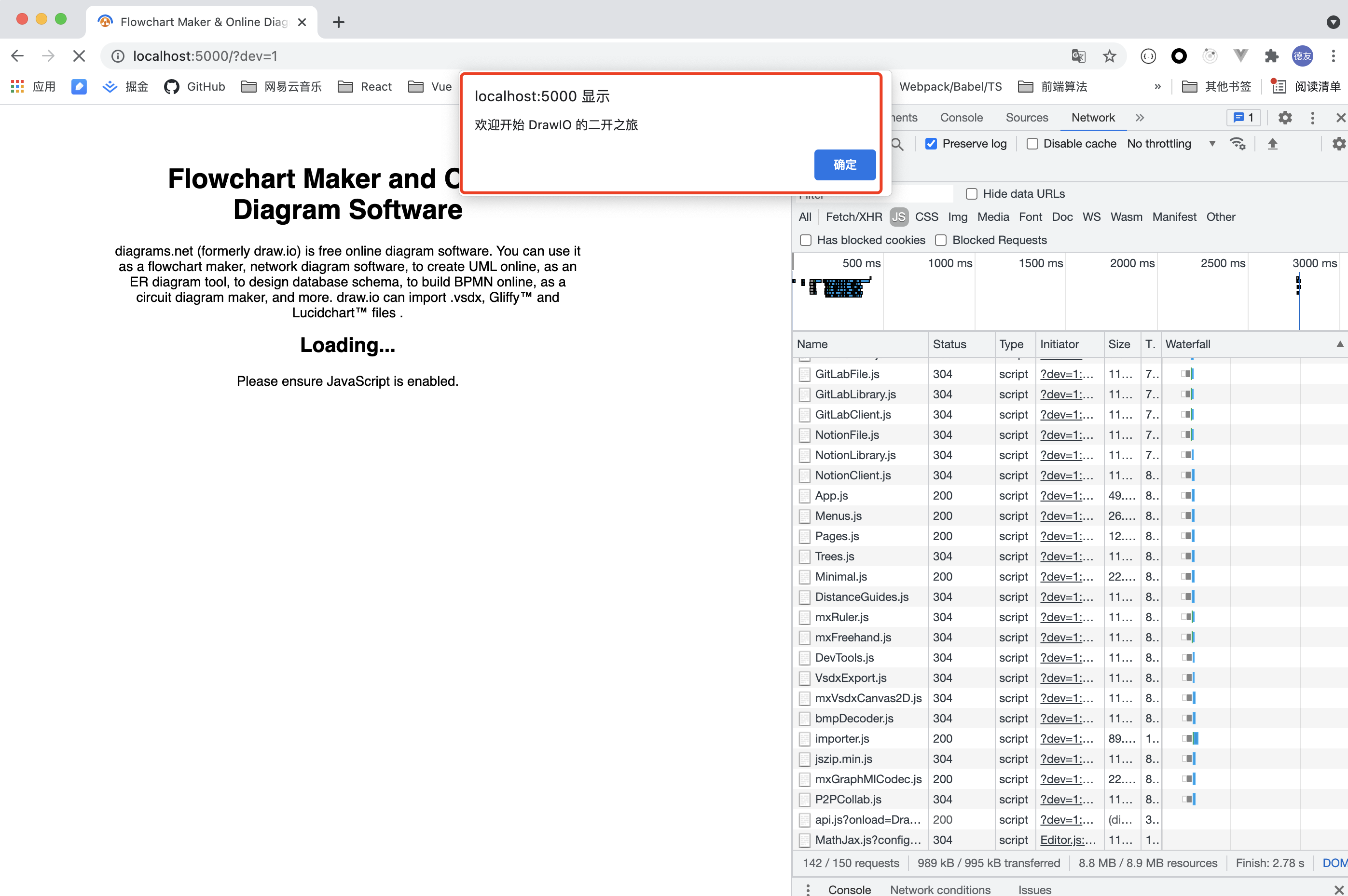Expand hidden bookmarks overflow chevron

pyautogui.click(x=1157, y=87)
